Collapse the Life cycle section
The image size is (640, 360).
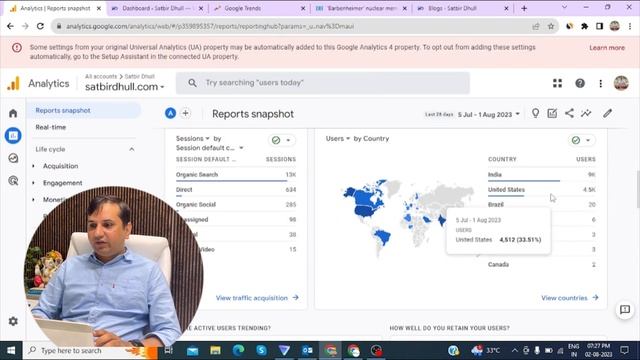(x=131, y=149)
